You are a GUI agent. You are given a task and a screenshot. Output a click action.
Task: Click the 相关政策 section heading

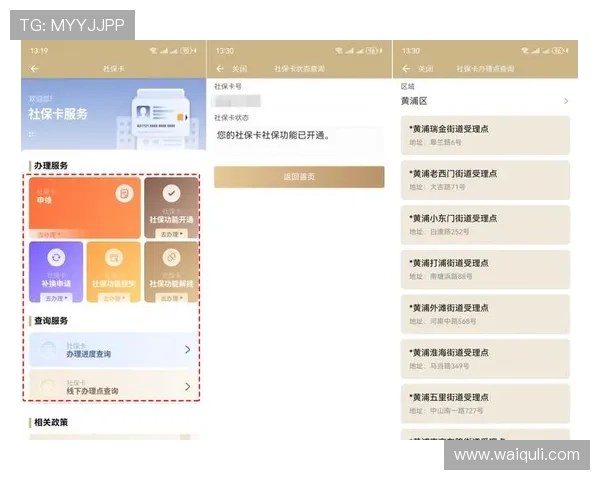[x=51, y=422]
